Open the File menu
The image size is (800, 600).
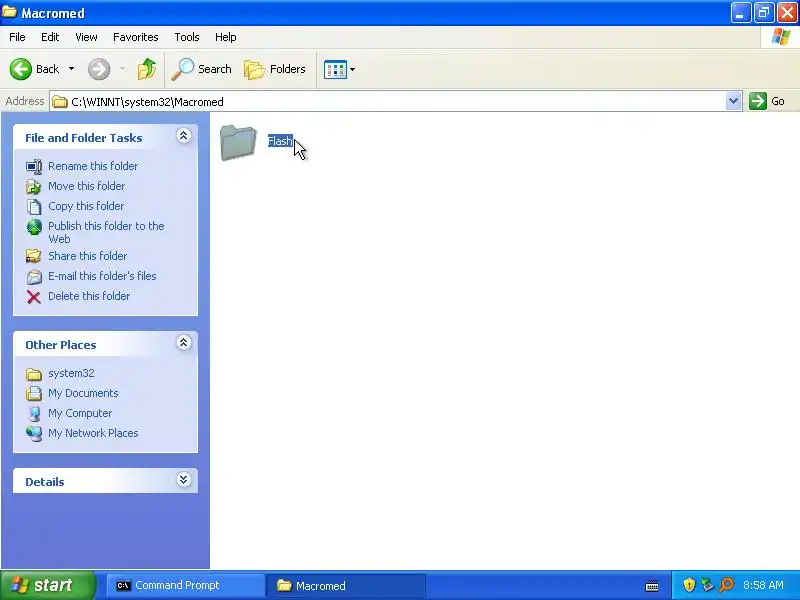pyautogui.click(x=17, y=37)
